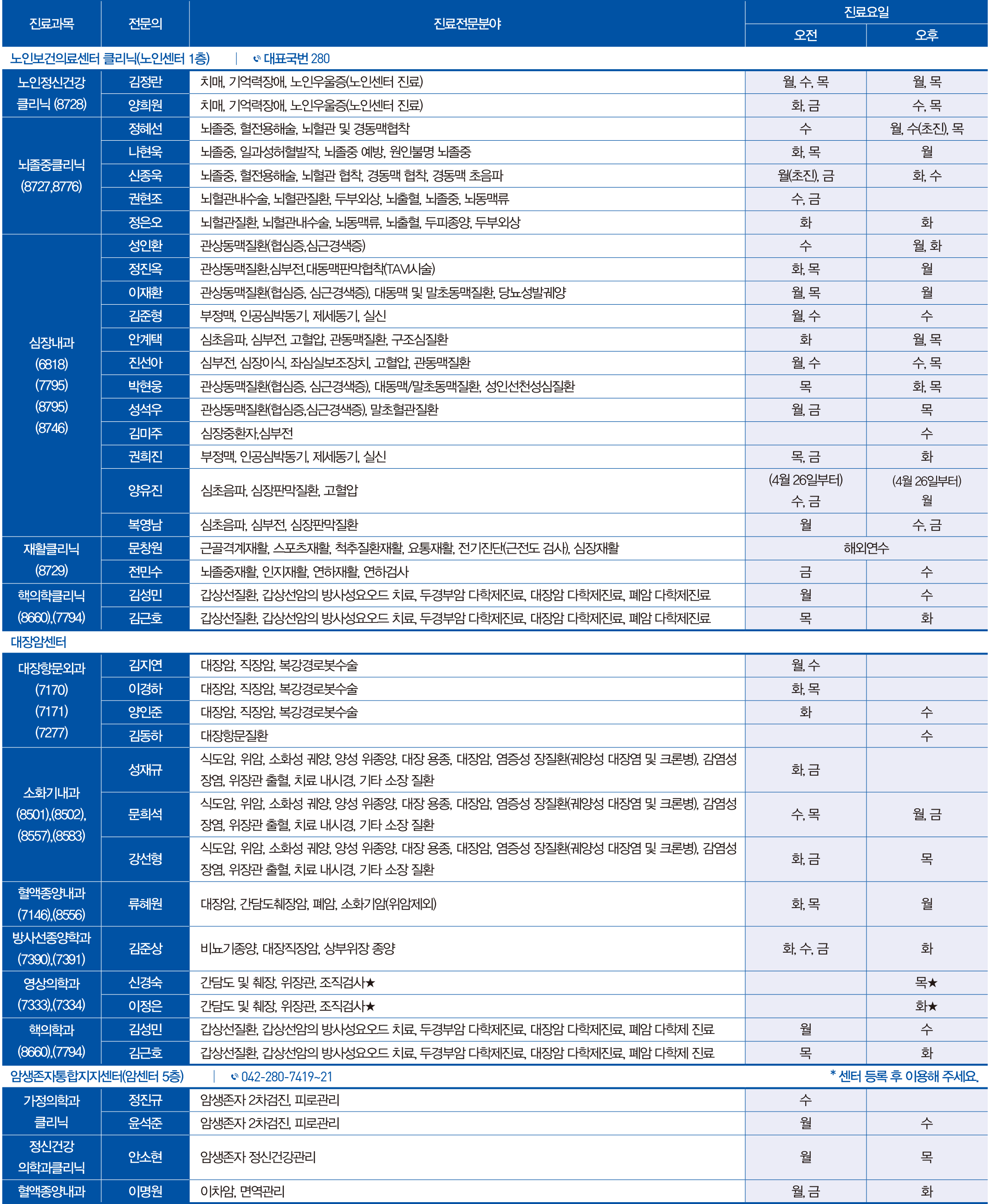Click phone icon beside 042-280-7419~21

(234, 1077)
